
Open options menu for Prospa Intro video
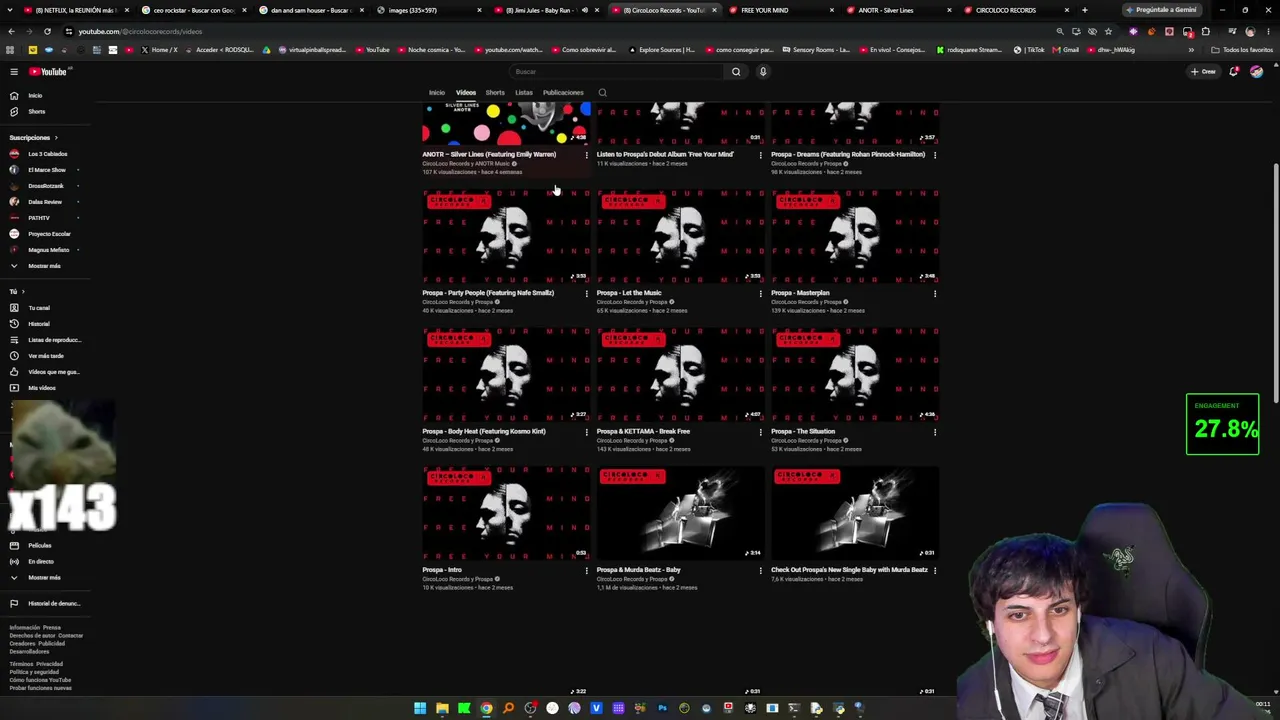coord(587,570)
